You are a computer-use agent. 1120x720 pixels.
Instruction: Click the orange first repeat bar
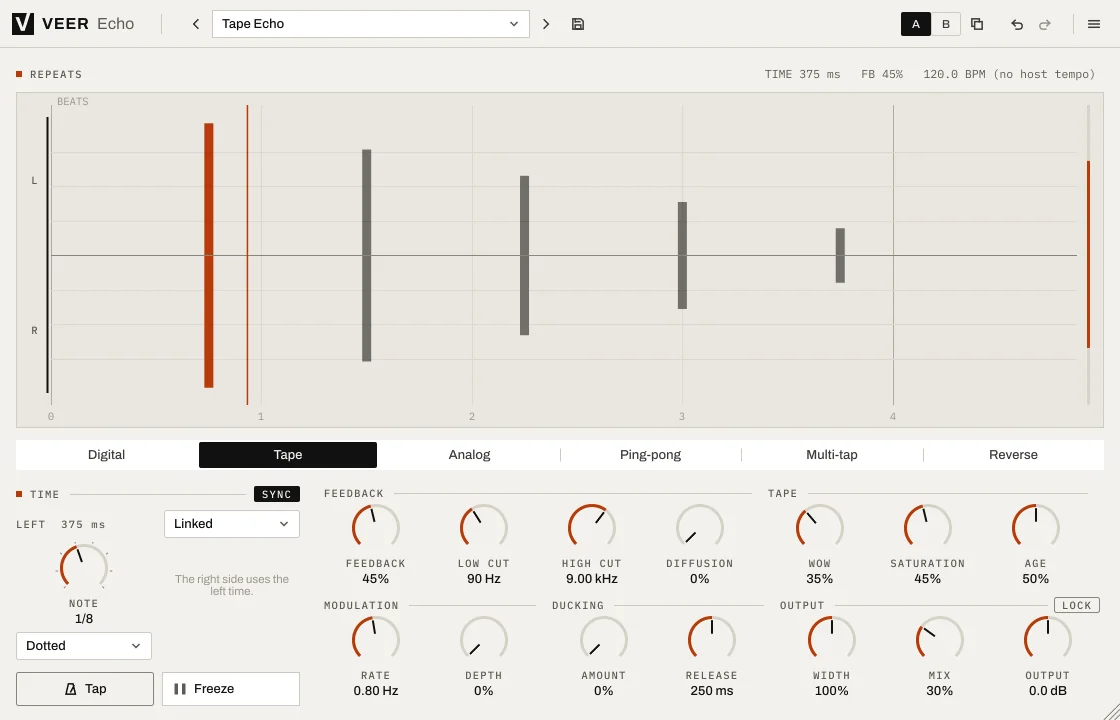209,256
